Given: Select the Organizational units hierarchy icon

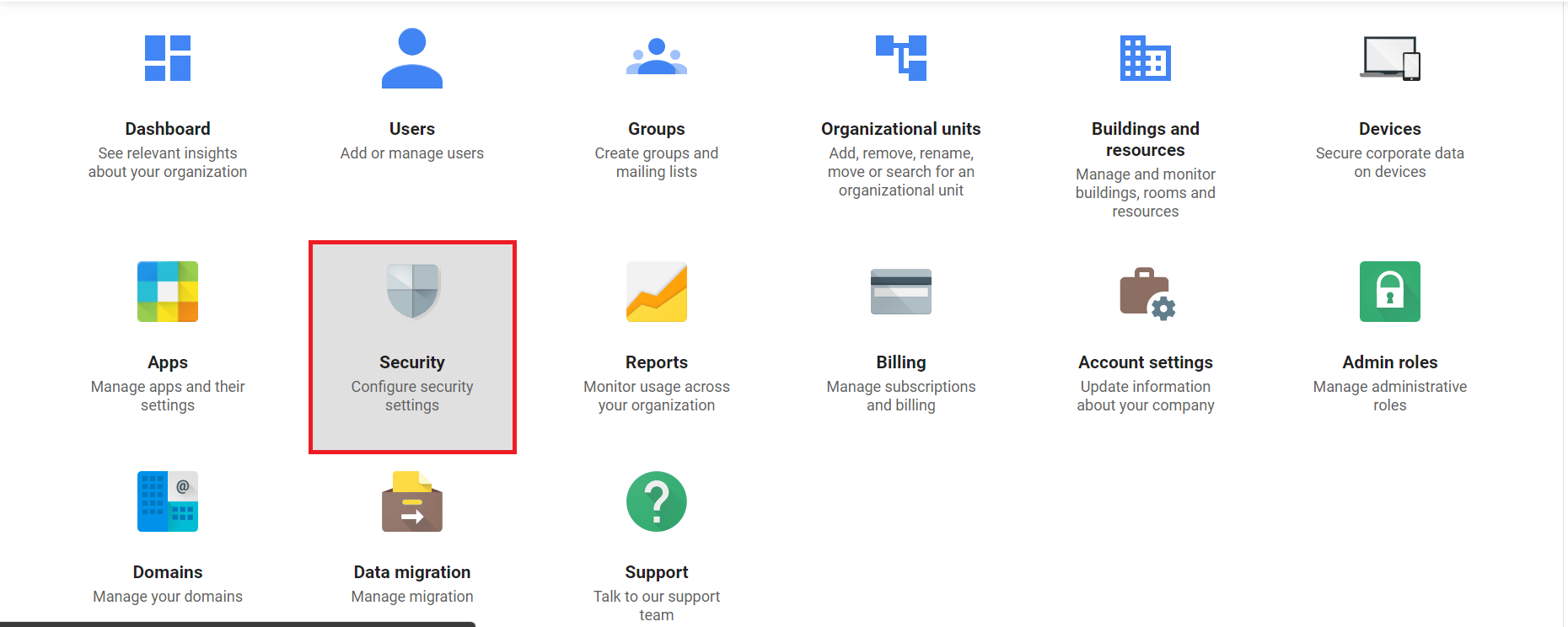Looking at the screenshot, I should point(901,58).
